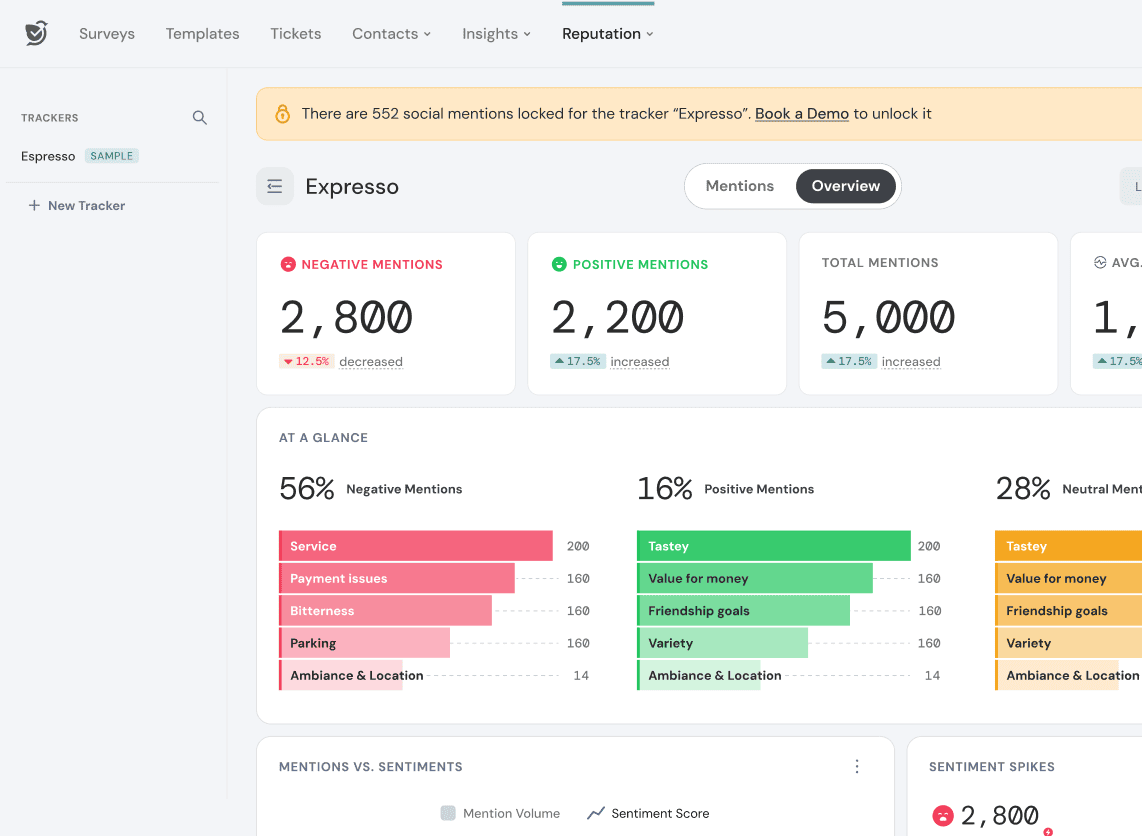Click the SENTIMENT SPIKES heading
This screenshot has width=1142, height=836.
991,766
